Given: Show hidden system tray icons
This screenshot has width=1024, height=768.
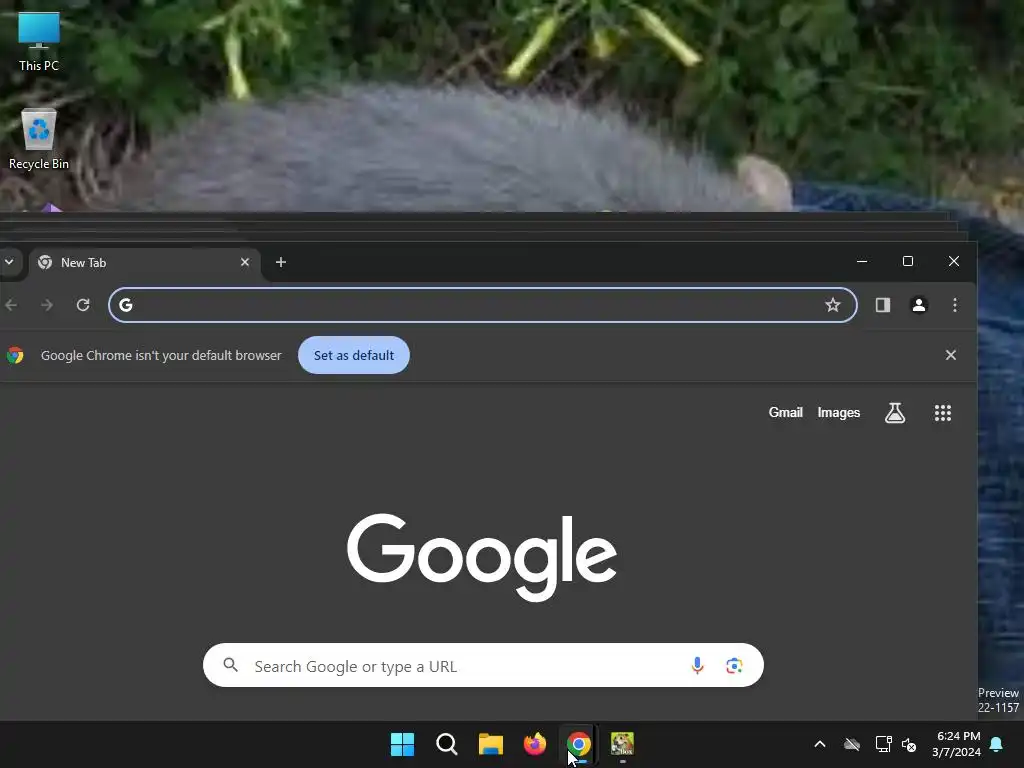Looking at the screenshot, I should (820, 744).
